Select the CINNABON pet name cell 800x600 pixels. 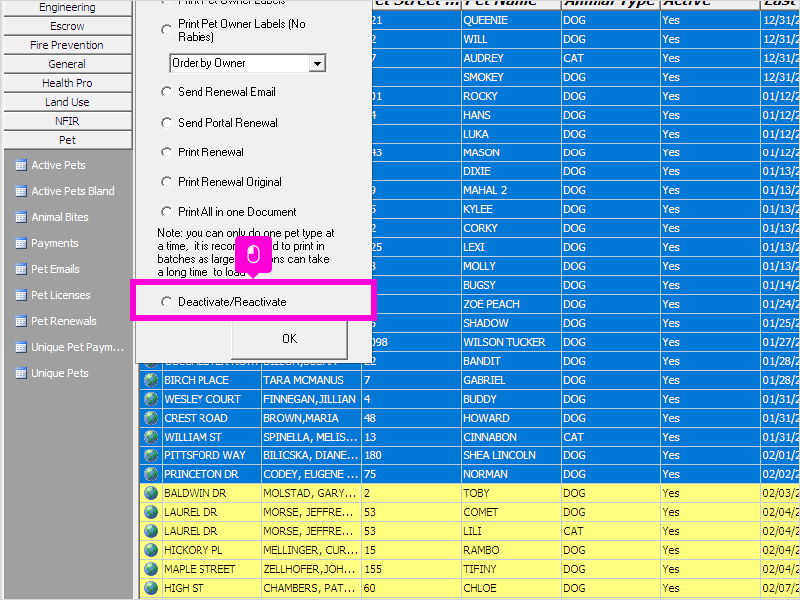[511, 437]
